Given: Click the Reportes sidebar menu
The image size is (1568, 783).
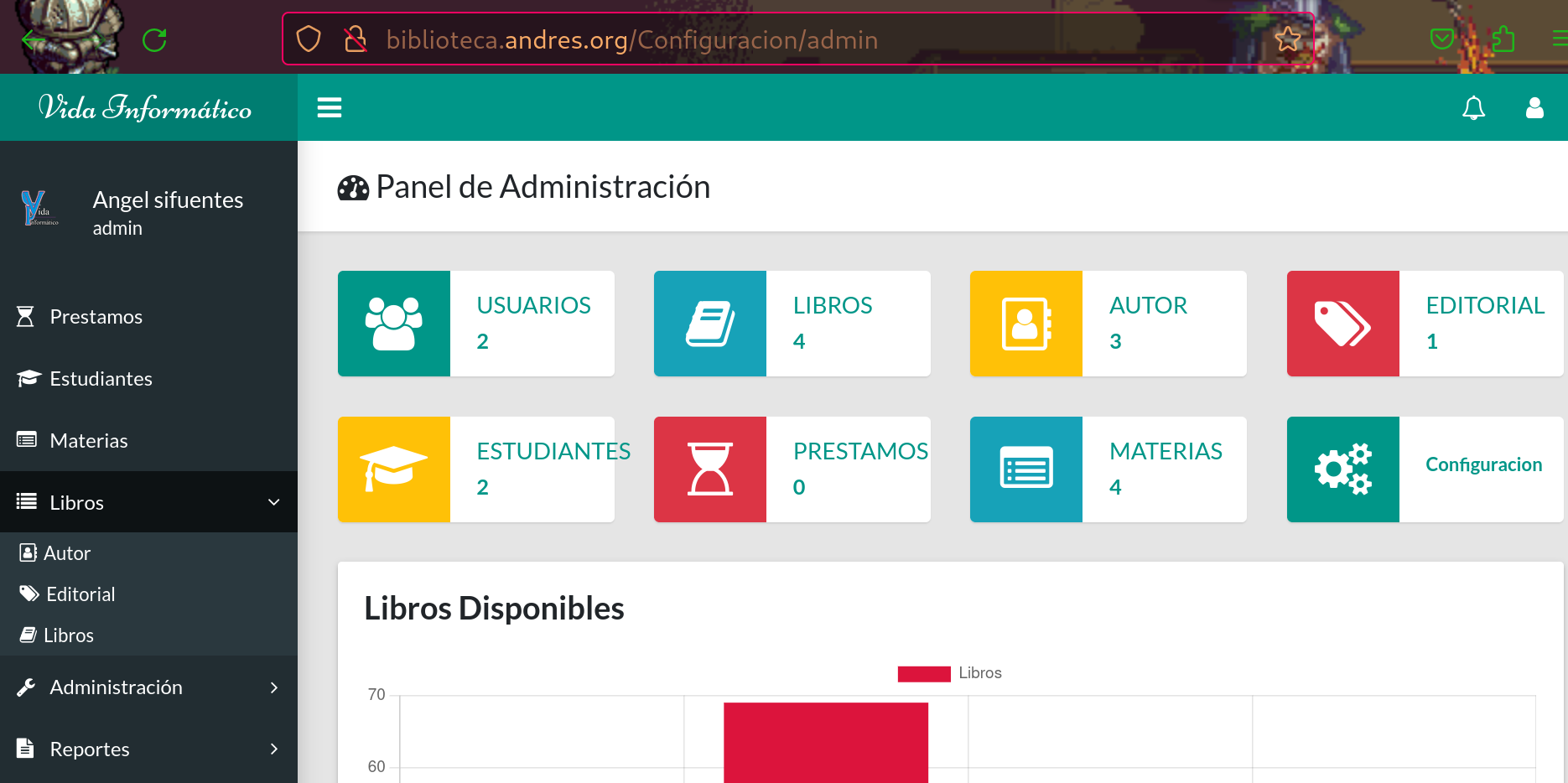Looking at the screenshot, I should click(x=148, y=749).
